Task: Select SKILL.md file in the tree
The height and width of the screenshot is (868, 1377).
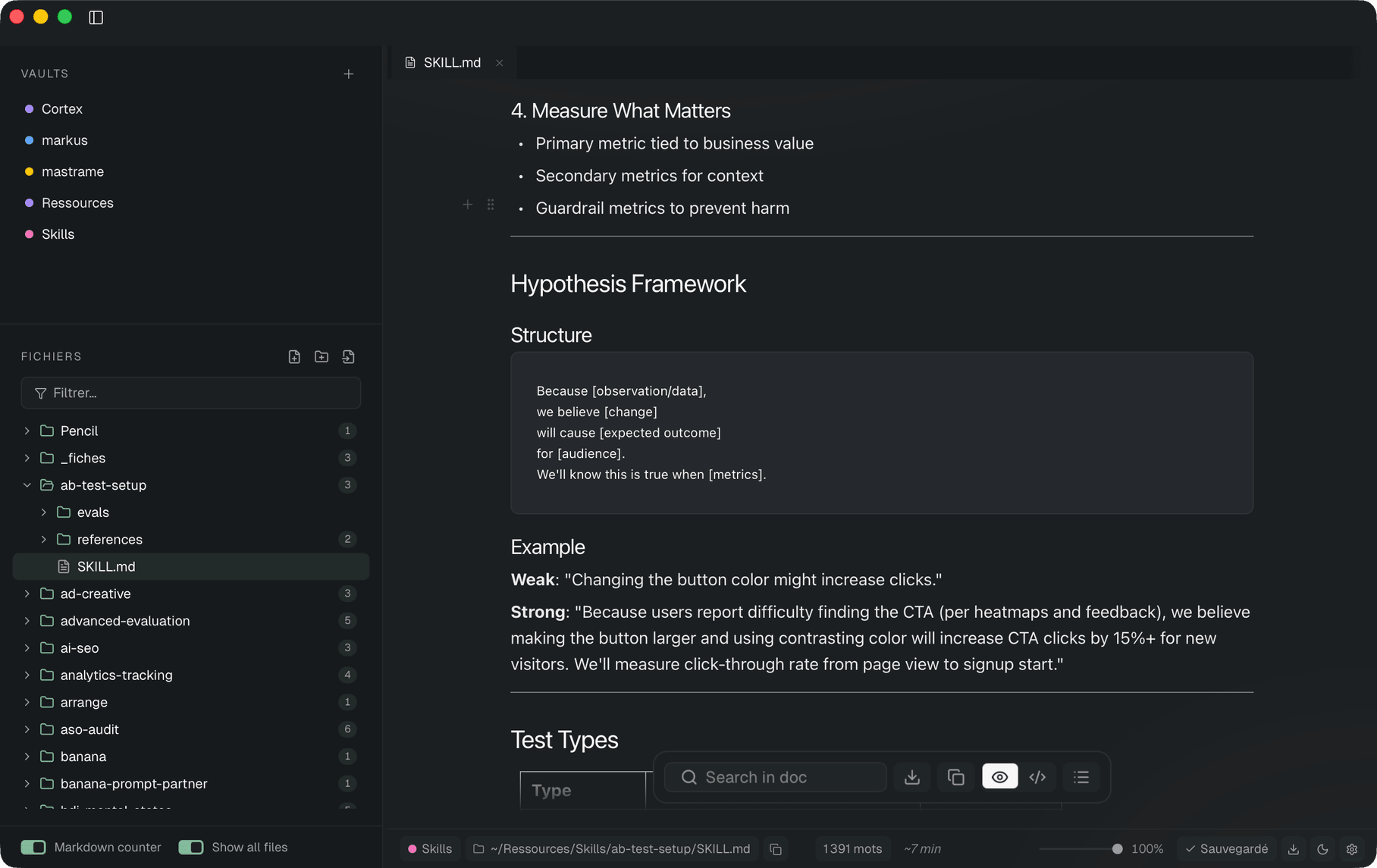Action: click(191, 567)
